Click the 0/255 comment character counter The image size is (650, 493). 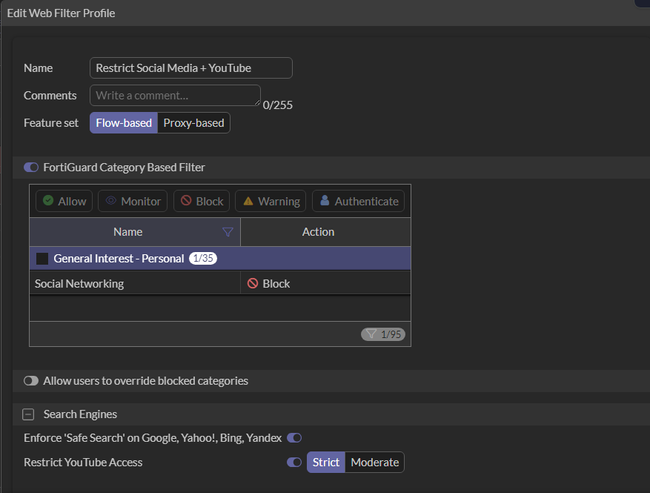click(x=278, y=105)
